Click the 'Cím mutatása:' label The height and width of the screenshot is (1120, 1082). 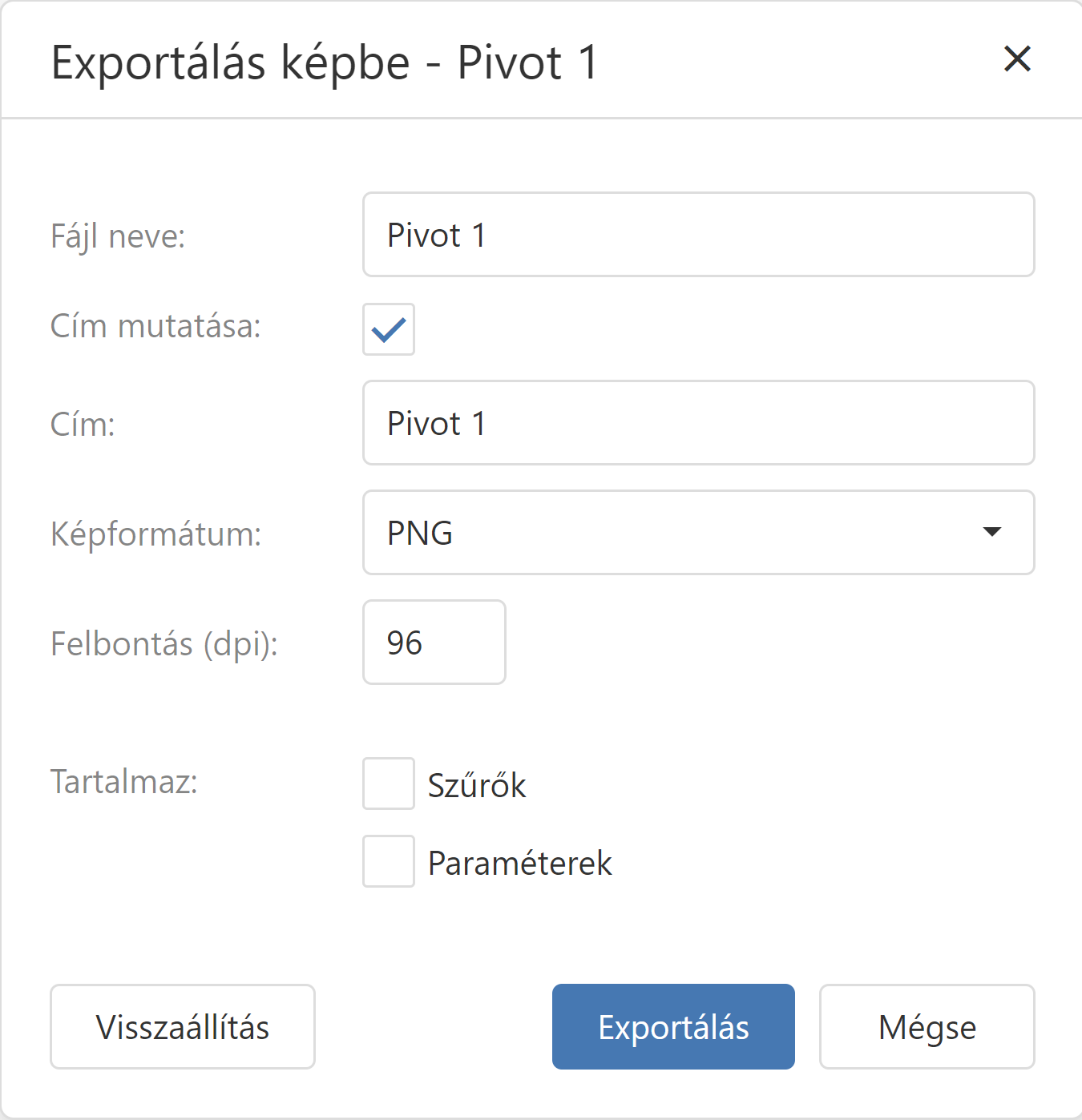coord(155,327)
